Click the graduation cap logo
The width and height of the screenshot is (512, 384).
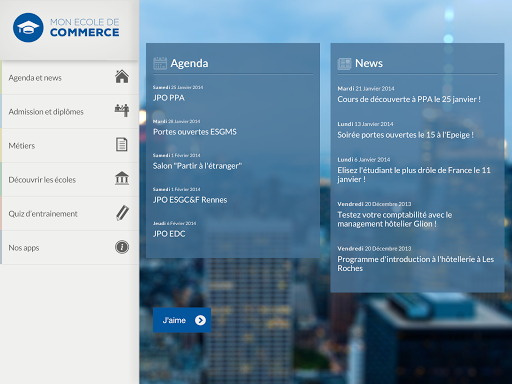pos(28,28)
